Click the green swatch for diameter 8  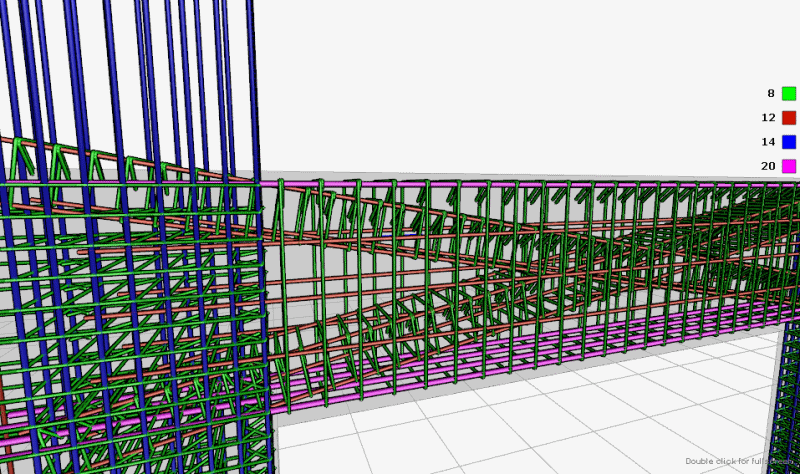789,93
